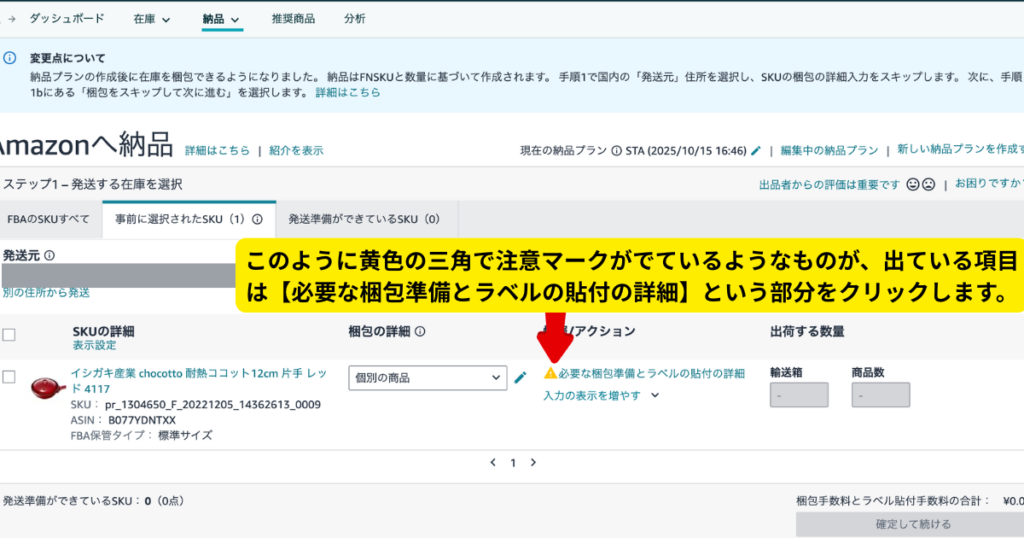Click the frowning face feedback icon

click(928, 184)
